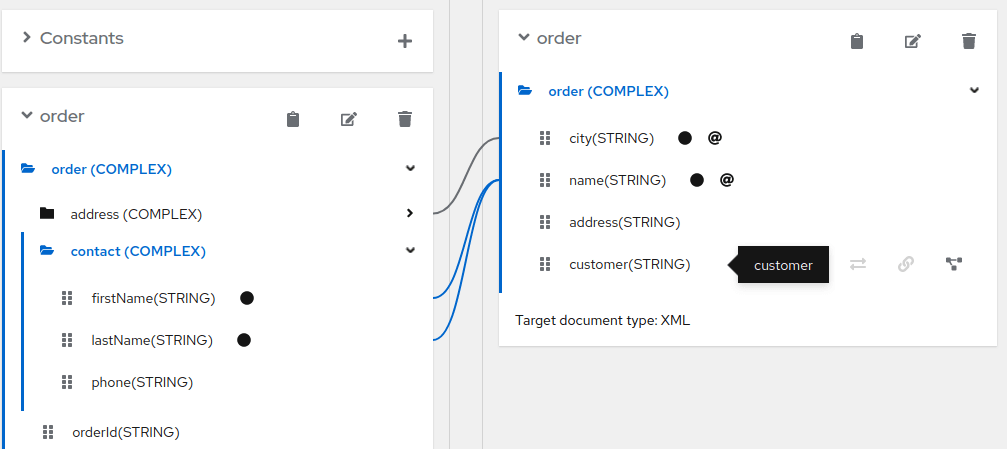Click the target order edit icon
Viewport: 1007px width, 449px height.
[913, 42]
